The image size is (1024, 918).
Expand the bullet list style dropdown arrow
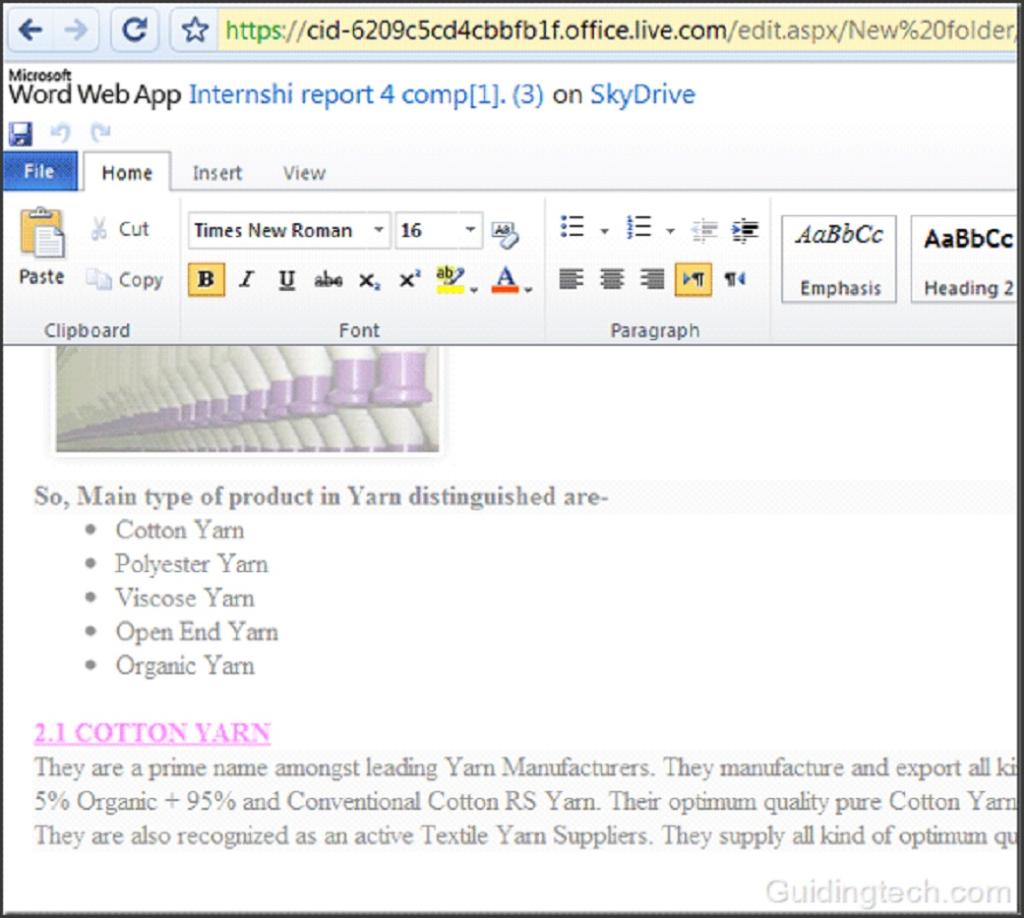coord(605,231)
